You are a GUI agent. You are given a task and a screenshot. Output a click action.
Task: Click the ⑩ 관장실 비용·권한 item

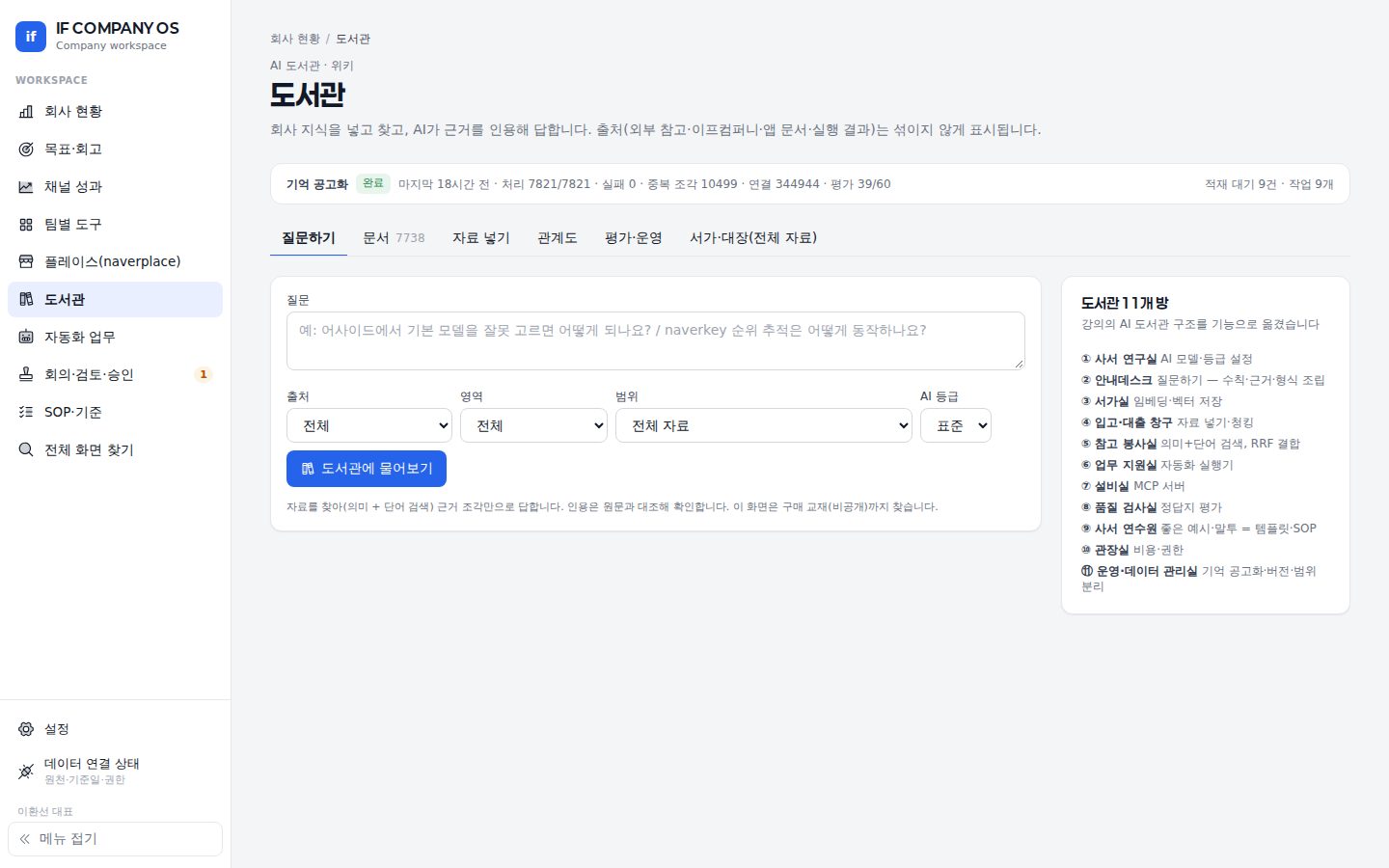pos(1132,550)
